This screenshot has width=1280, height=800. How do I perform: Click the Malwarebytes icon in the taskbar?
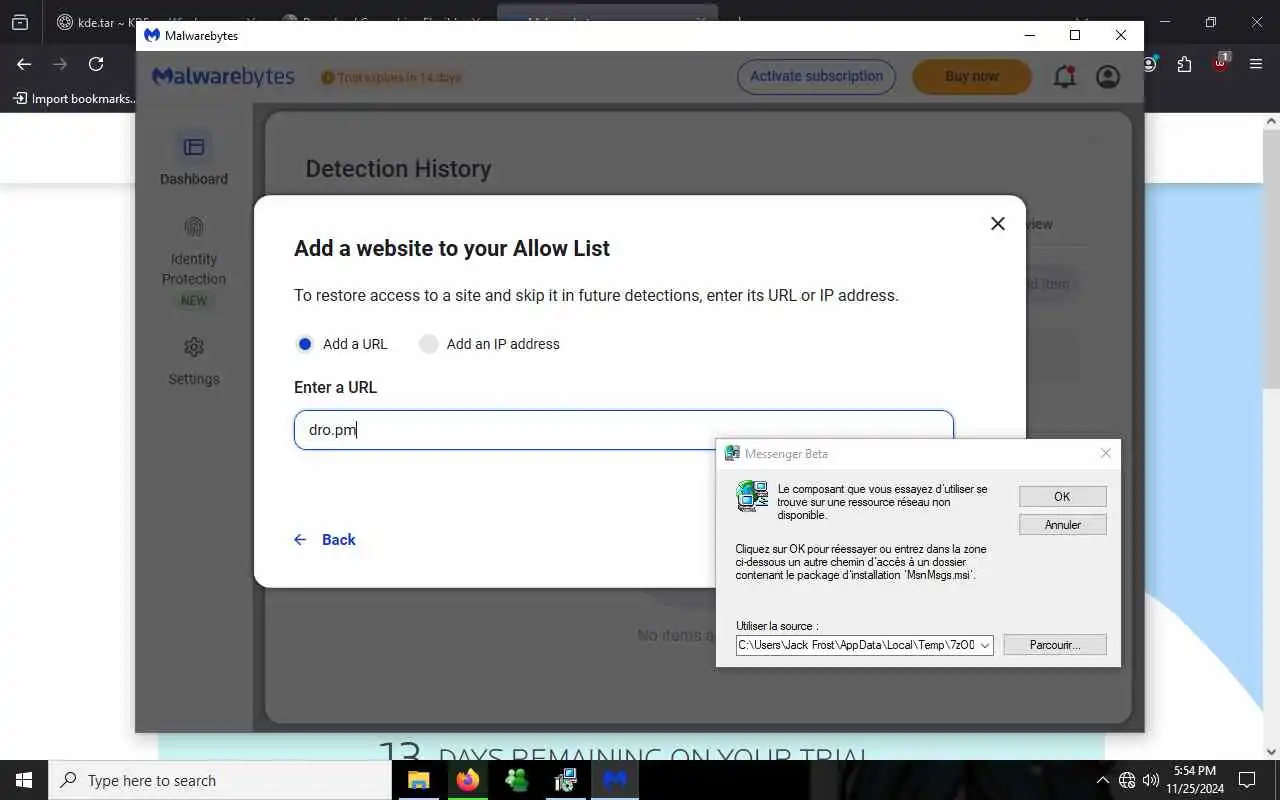coord(614,780)
